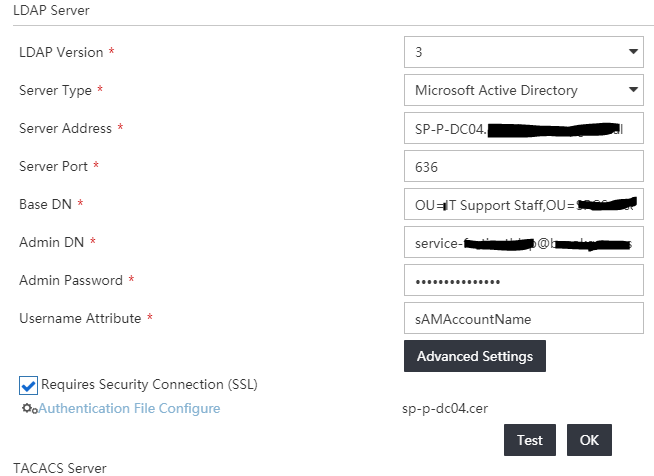Click the LDAP Server section heading
Image resolution: width=654 pixels, height=476 pixels.
(x=52, y=9)
